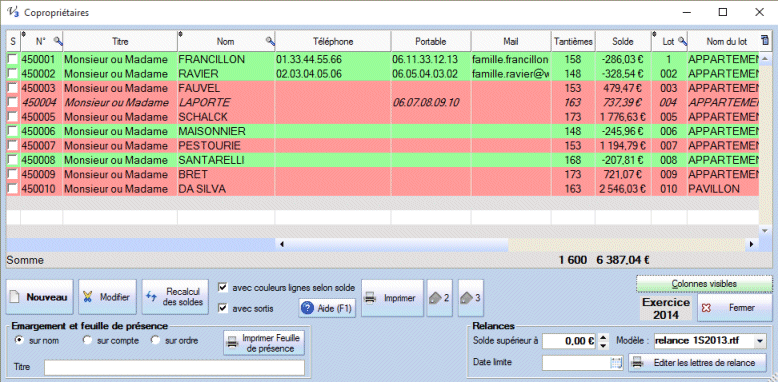The image size is (778, 382).
Task: Click the 1 776,63 € solde cell
Action: [623, 117]
